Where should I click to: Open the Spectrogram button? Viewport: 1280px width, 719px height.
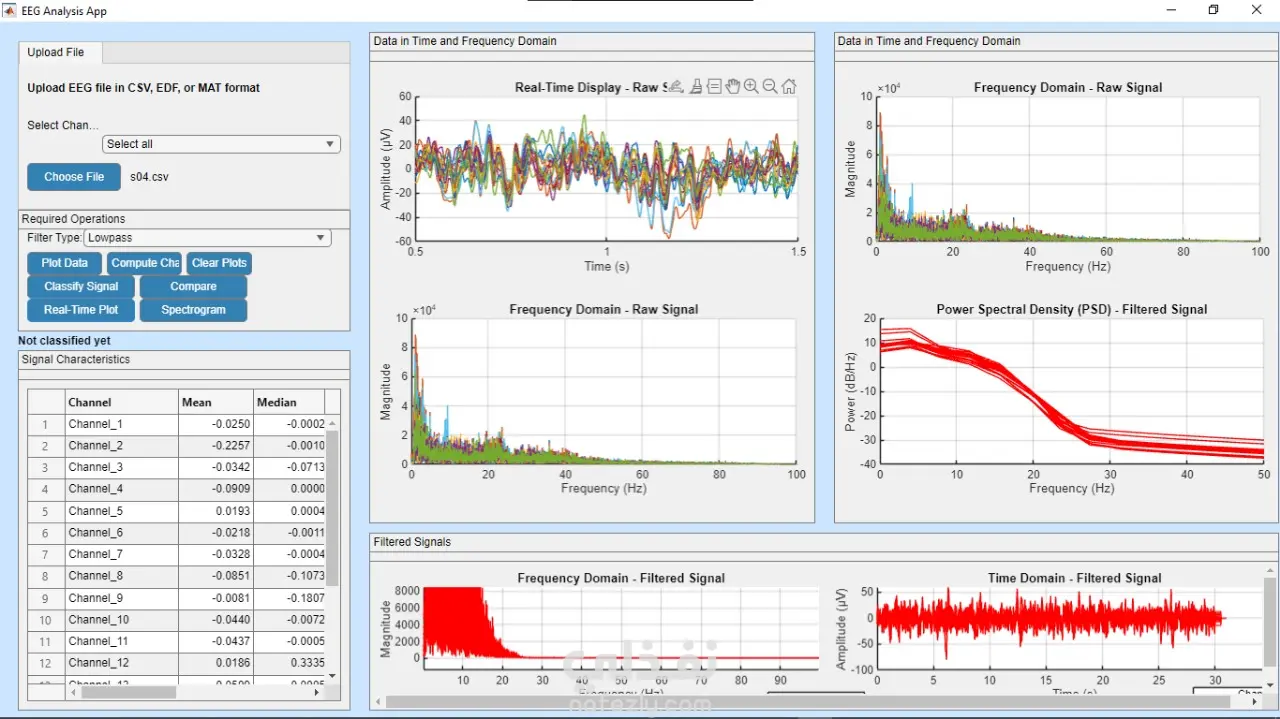[193, 310]
